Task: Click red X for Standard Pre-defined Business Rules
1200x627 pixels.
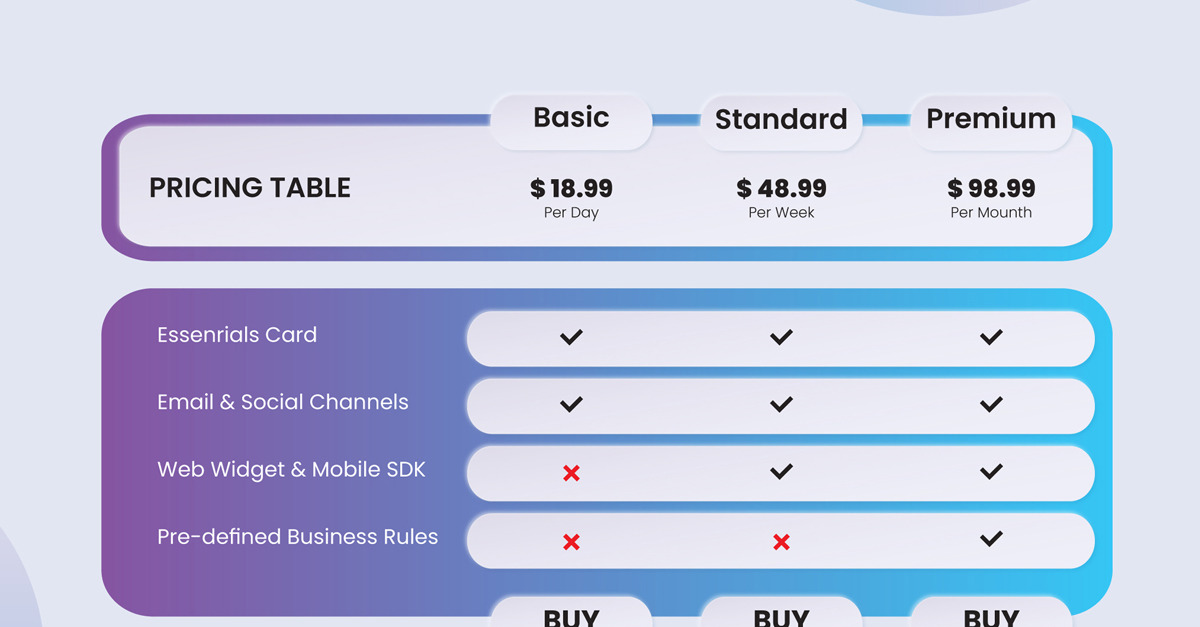Action: (x=781, y=542)
